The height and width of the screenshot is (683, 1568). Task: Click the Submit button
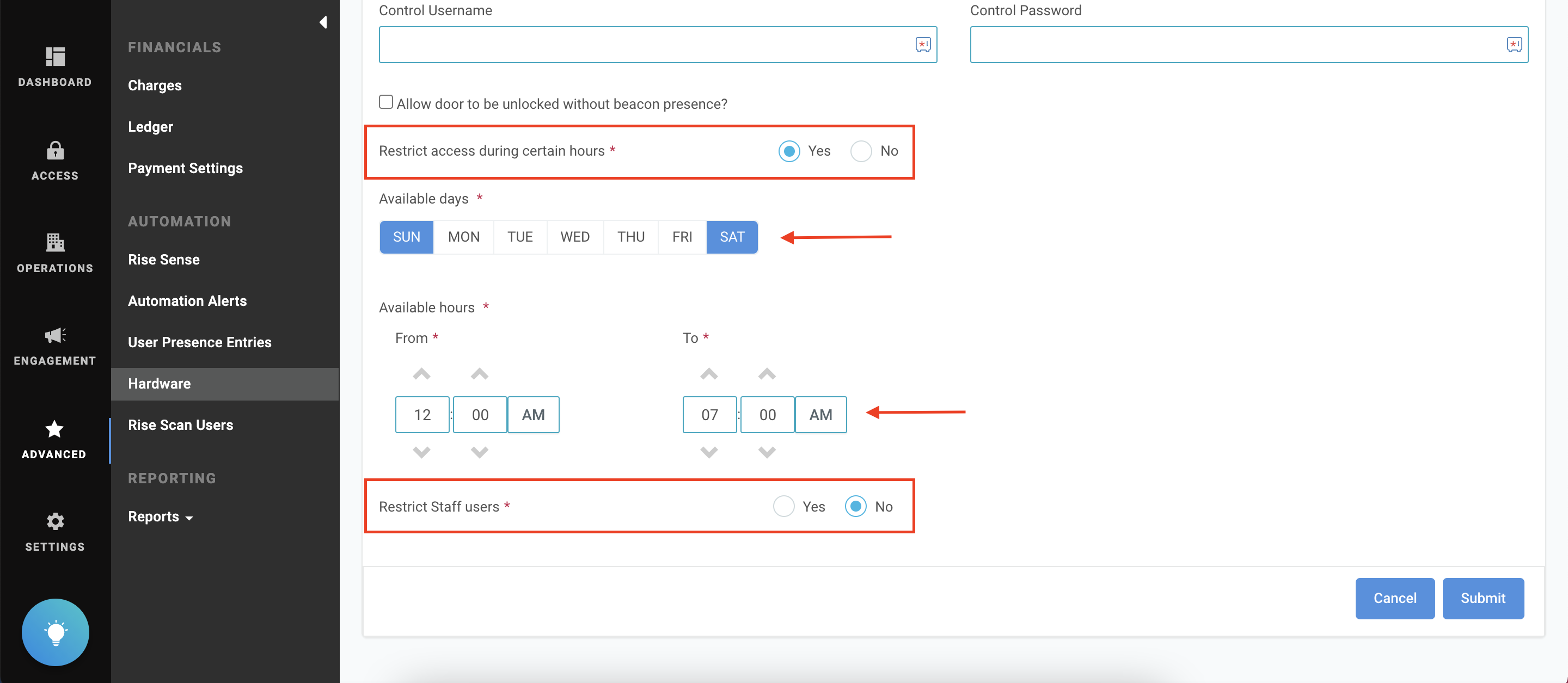point(1482,598)
